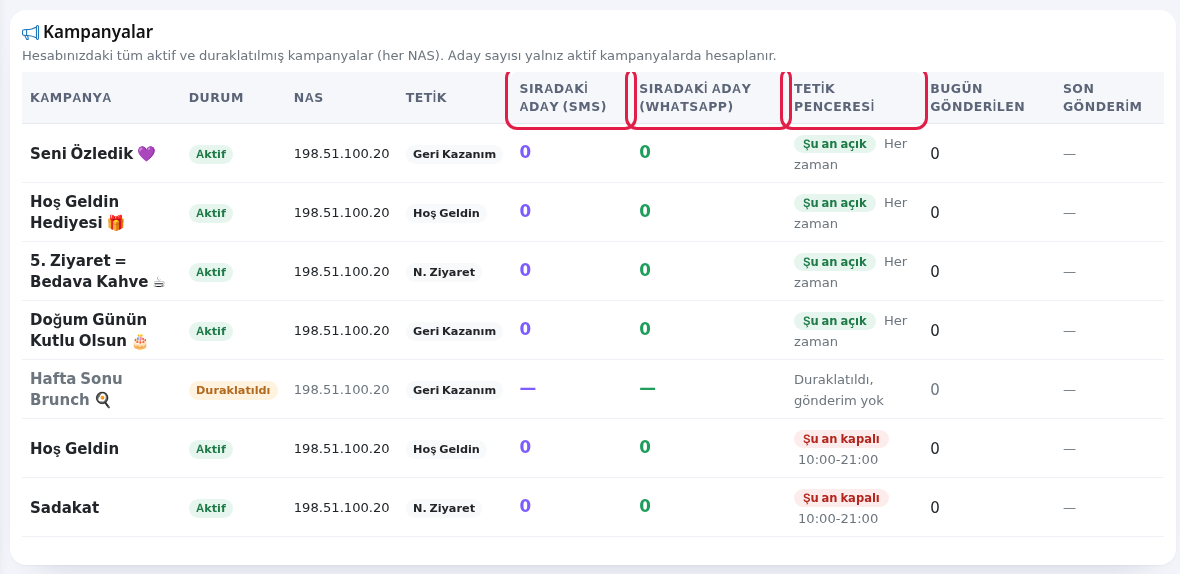Click the 10:00-21:00 window in Sadakat row
The image size is (1180, 574).
click(838, 518)
